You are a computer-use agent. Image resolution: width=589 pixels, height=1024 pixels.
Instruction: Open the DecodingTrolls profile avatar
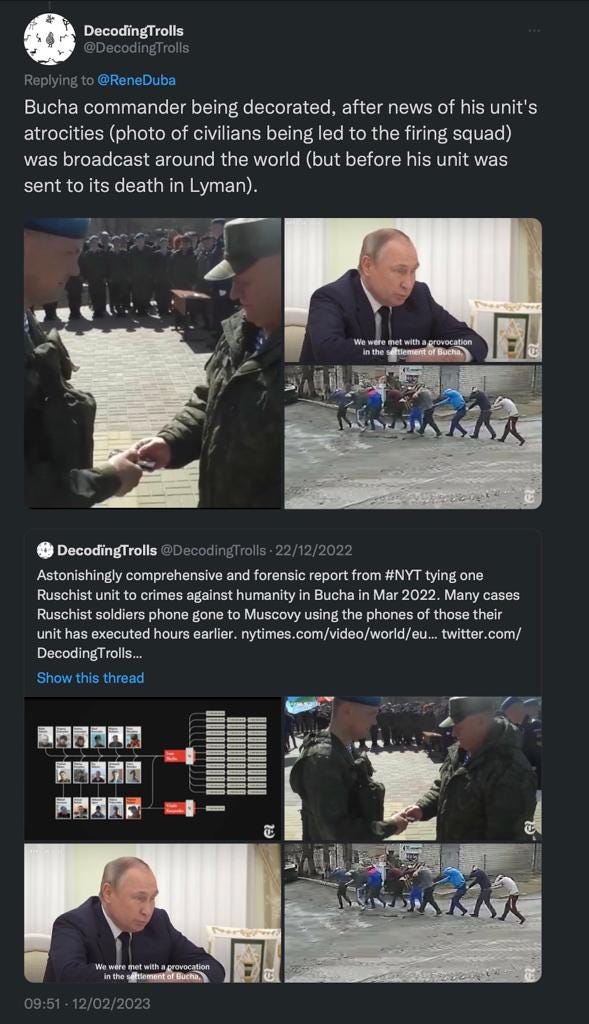pyautogui.click(x=50, y=39)
